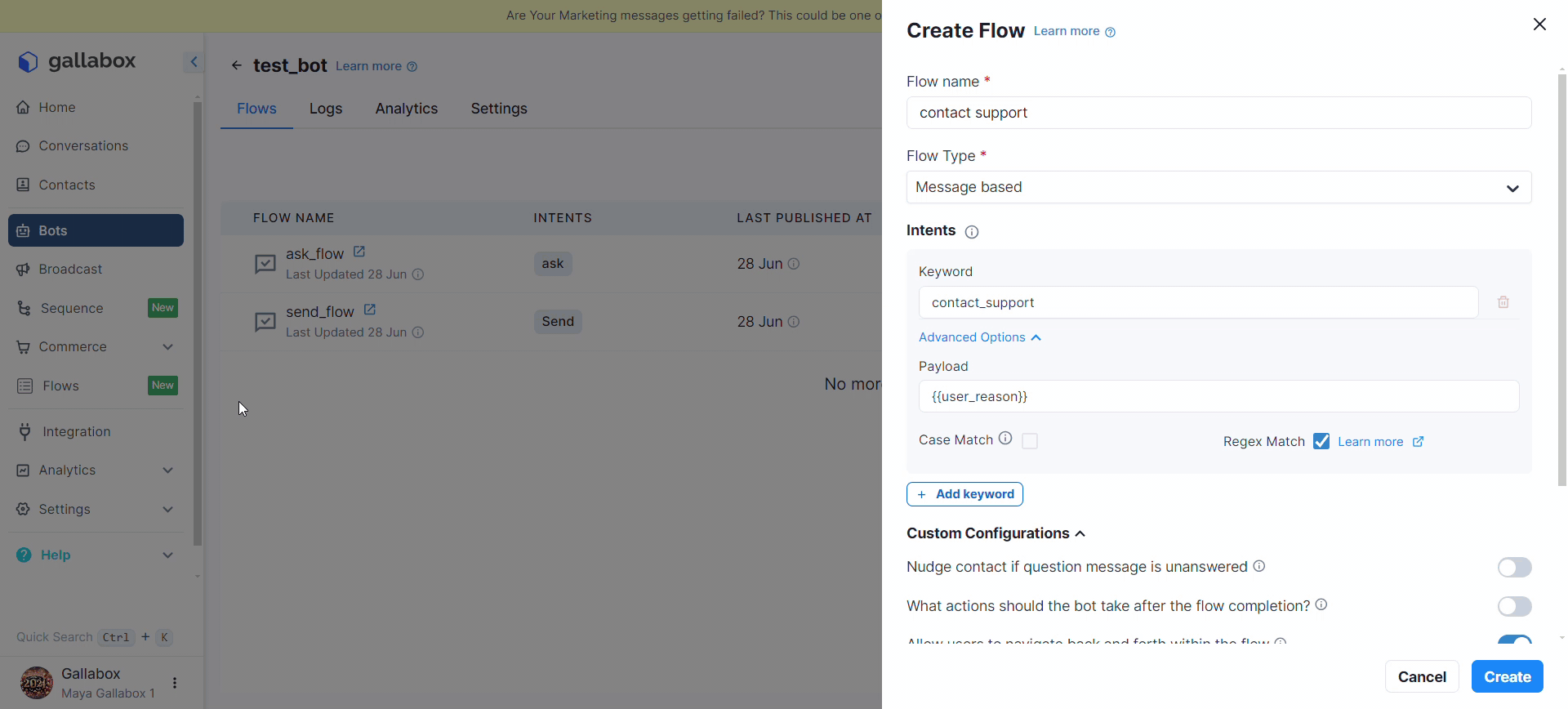Open the three-dot menu beside the Gallabox profile
The width and height of the screenshot is (1568, 709).
174,683
